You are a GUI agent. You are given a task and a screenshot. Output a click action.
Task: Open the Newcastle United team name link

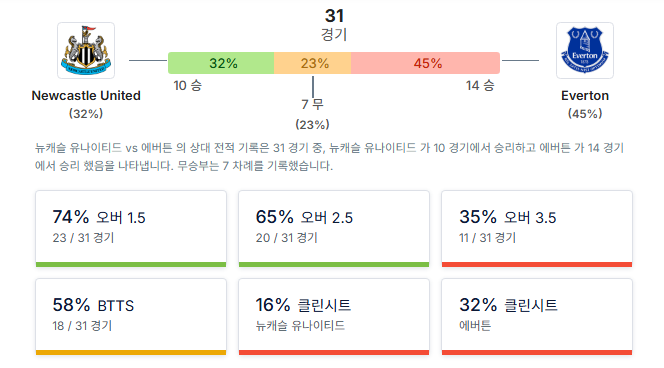coord(86,96)
